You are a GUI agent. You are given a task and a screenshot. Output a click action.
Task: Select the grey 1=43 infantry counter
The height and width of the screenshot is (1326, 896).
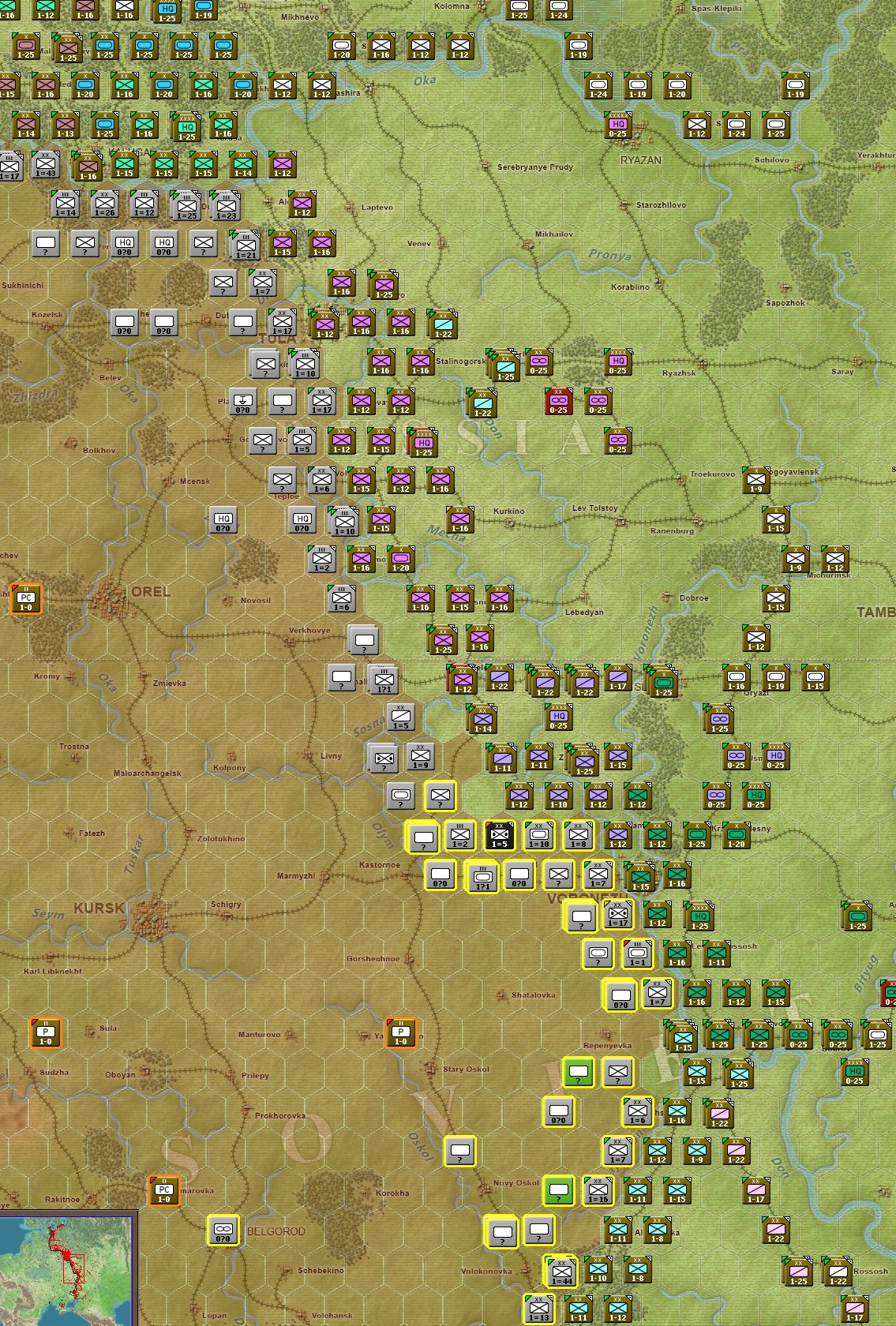pyautogui.click(x=45, y=164)
